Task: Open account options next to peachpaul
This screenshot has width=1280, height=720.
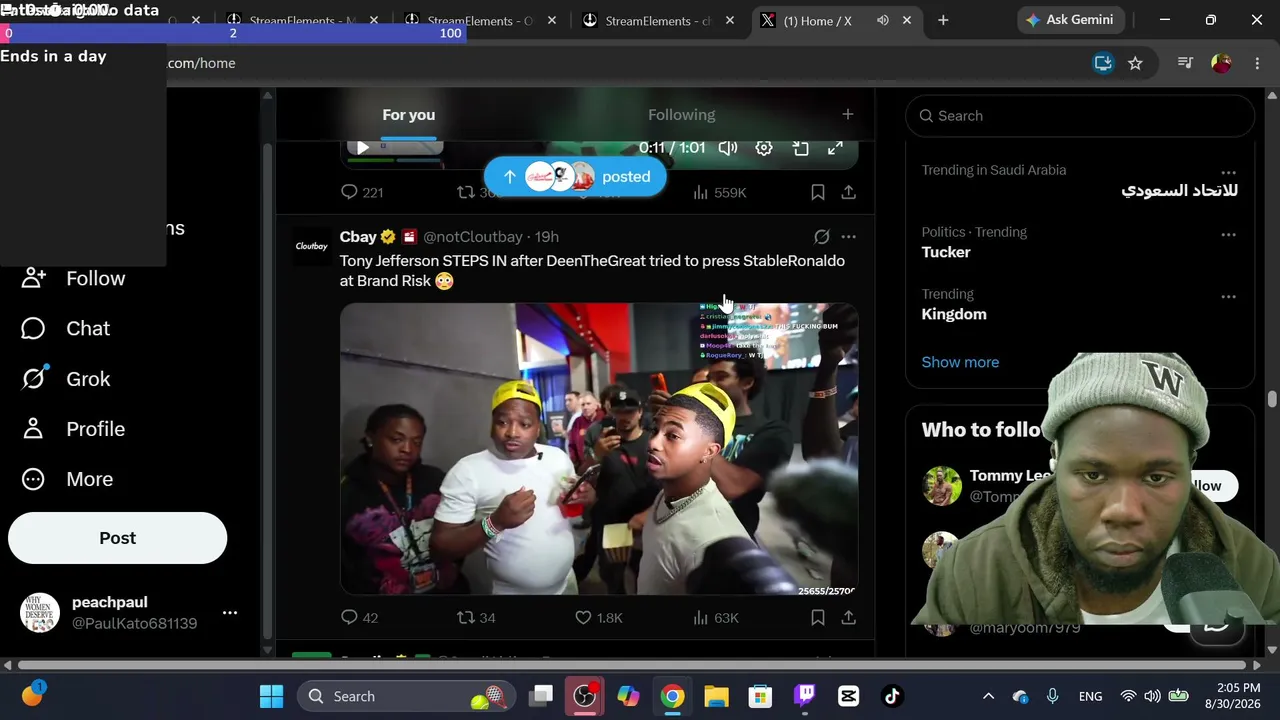Action: (x=230, y=613)
